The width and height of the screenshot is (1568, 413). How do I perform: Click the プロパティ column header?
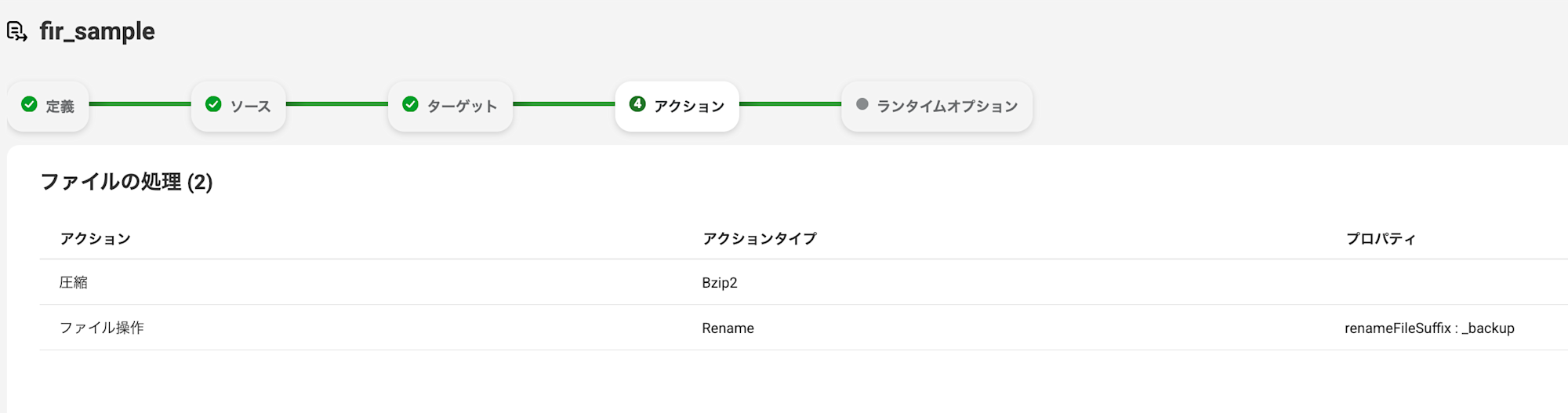pos(1380,239)
